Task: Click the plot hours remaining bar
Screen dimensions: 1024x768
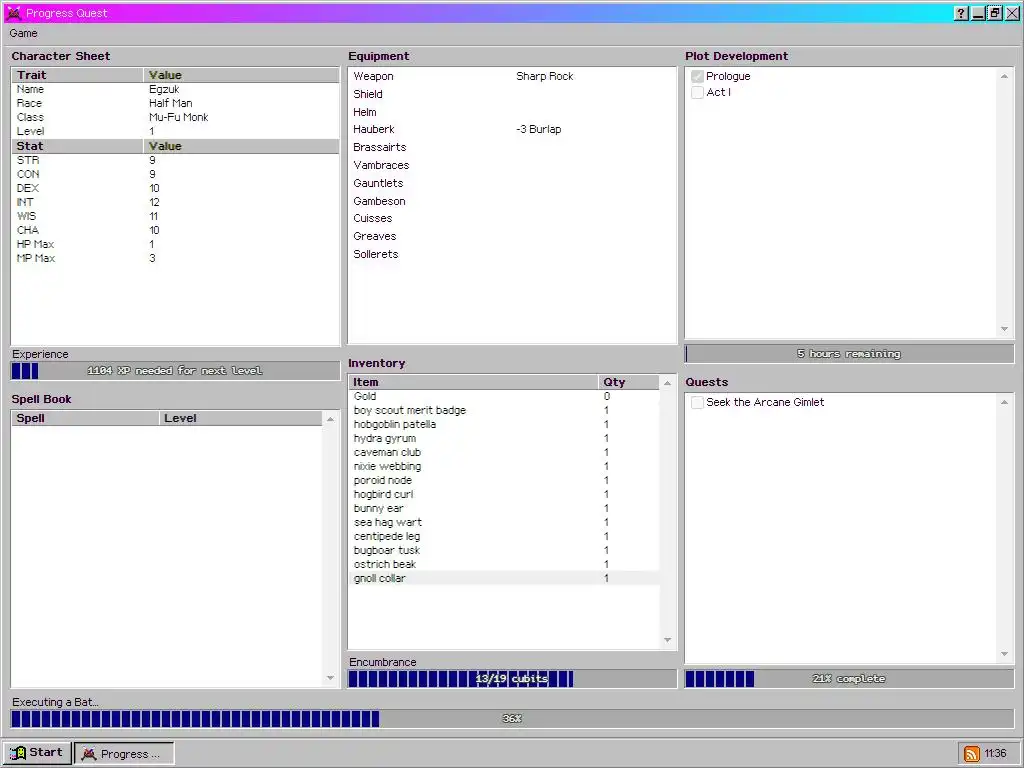Action: (x=850, y=354)
